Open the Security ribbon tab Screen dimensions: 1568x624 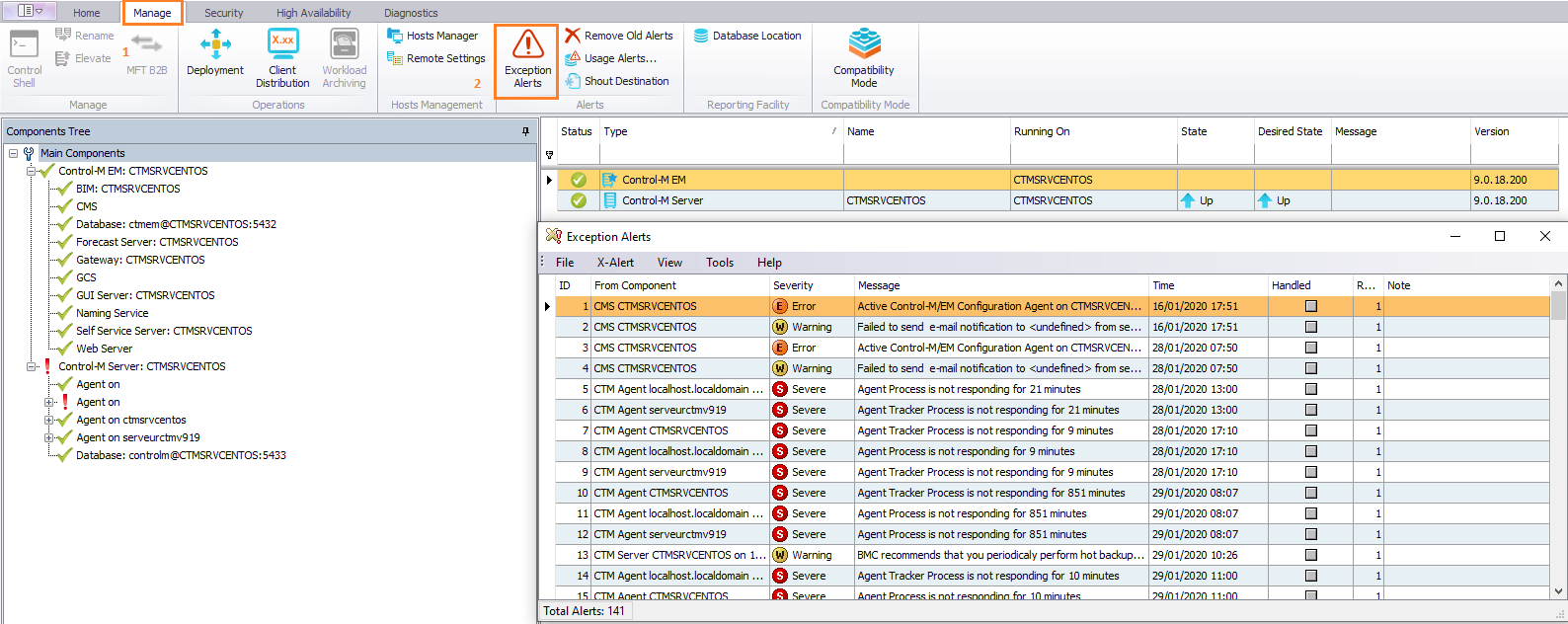[223, 13]
